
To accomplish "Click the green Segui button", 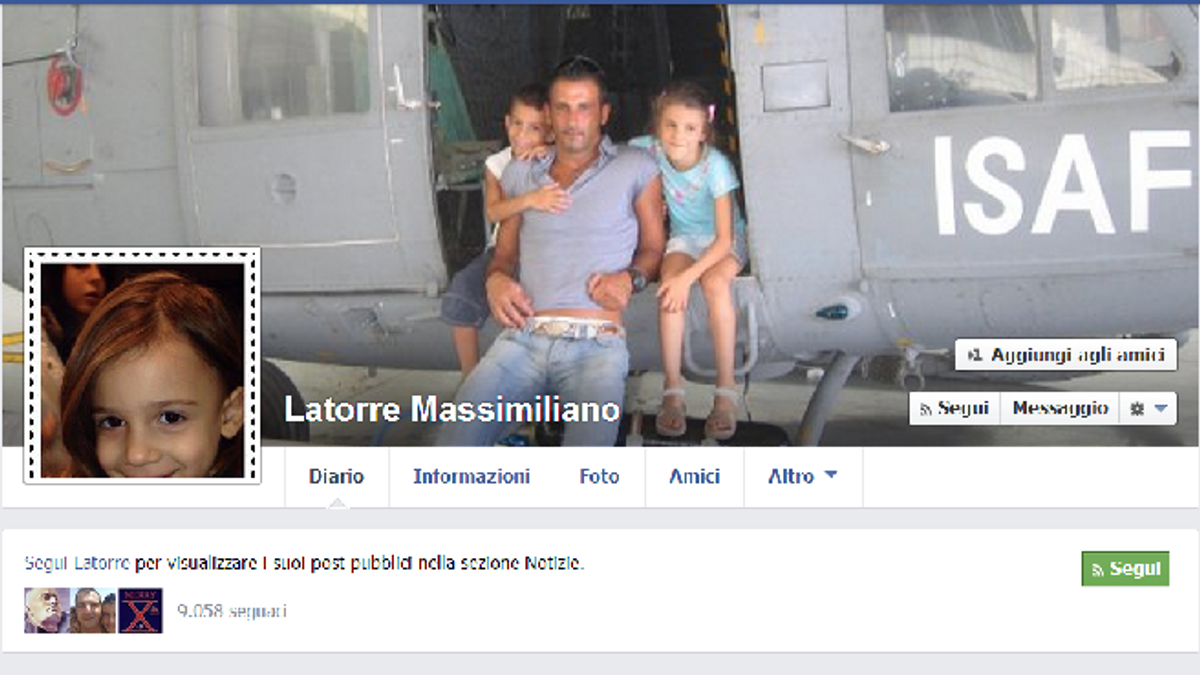I will [1125, 569].
